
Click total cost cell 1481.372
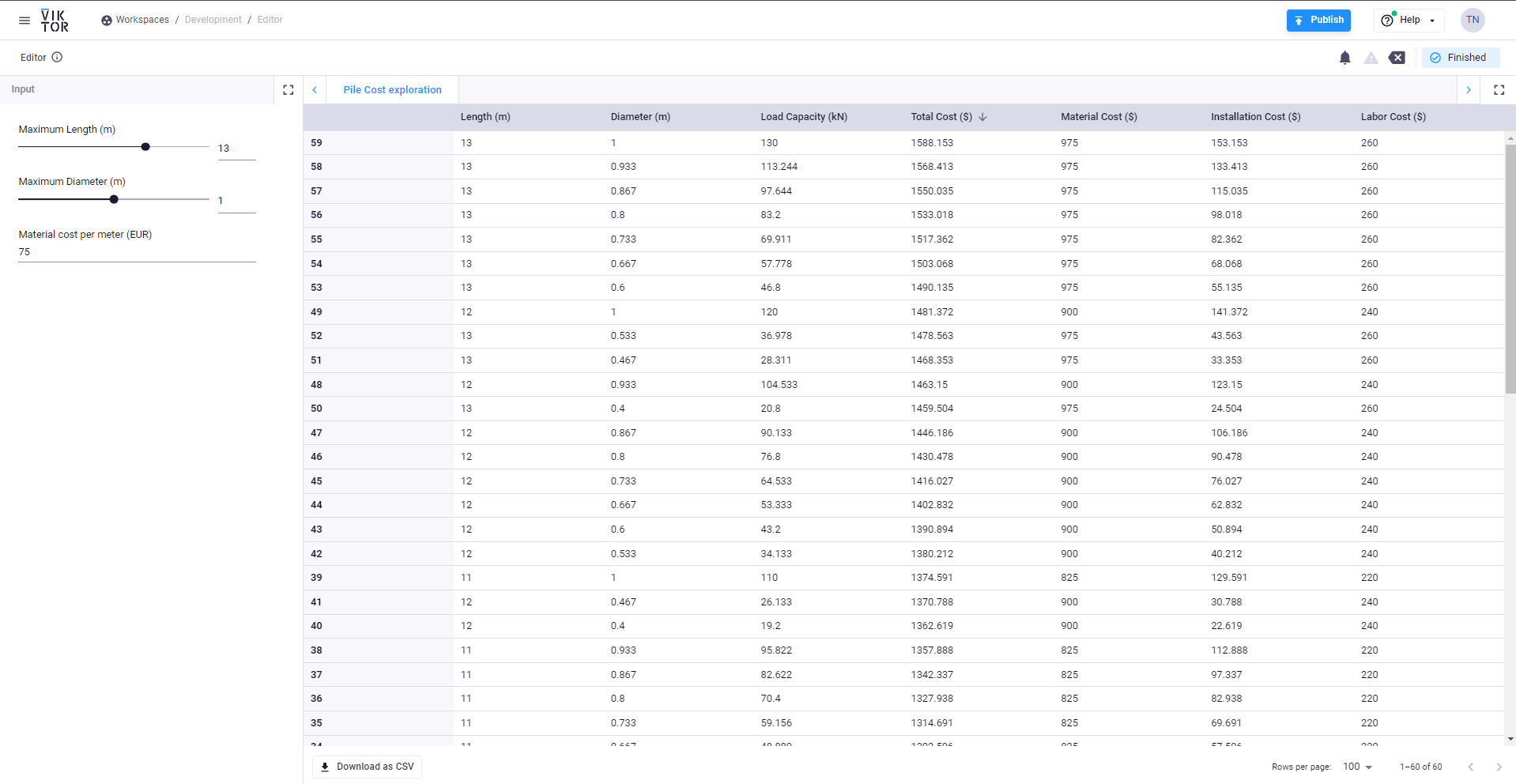[932, 312]
